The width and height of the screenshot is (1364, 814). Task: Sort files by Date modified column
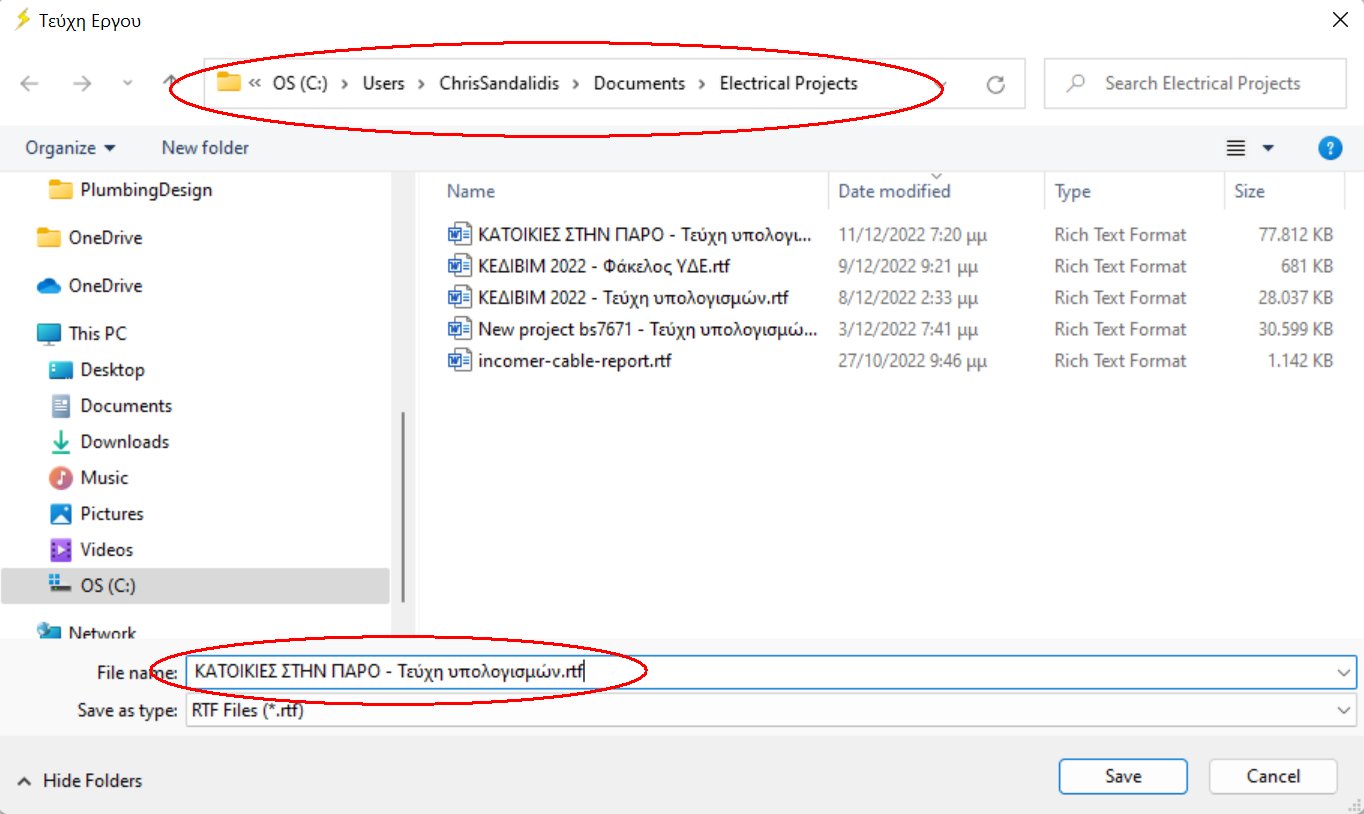click(x=894, y=191)
